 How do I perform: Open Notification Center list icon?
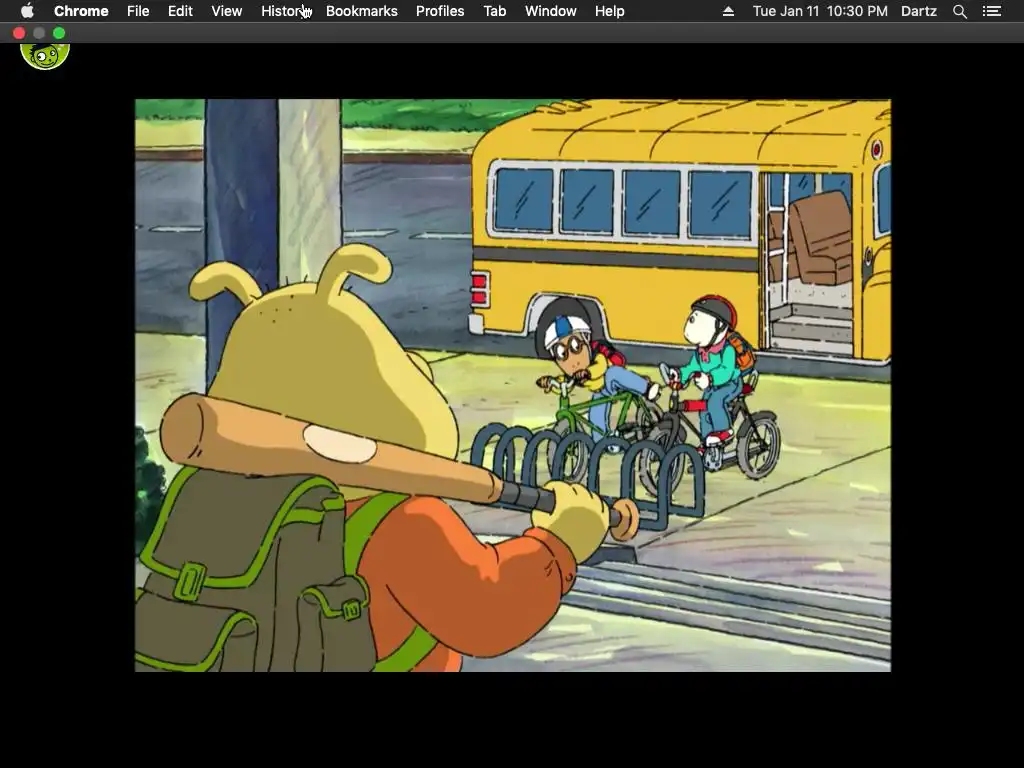pyautogui.click(x=991, y=11)
